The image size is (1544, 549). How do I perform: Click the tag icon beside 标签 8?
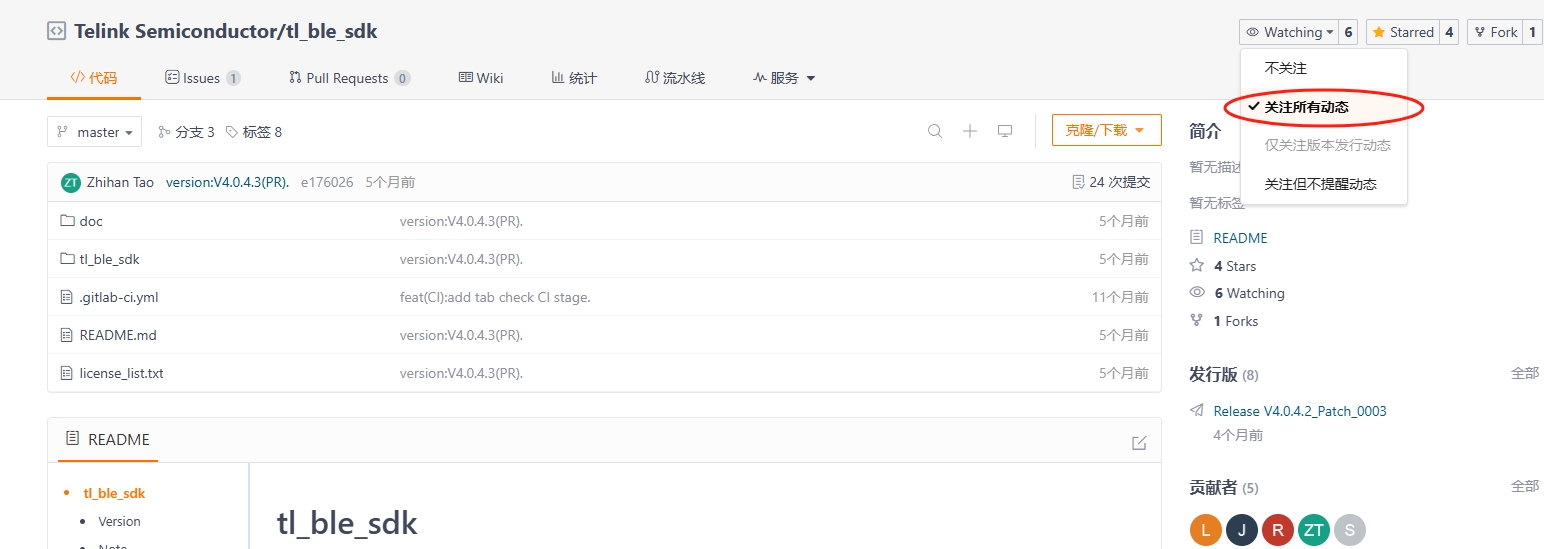[232, 132]
